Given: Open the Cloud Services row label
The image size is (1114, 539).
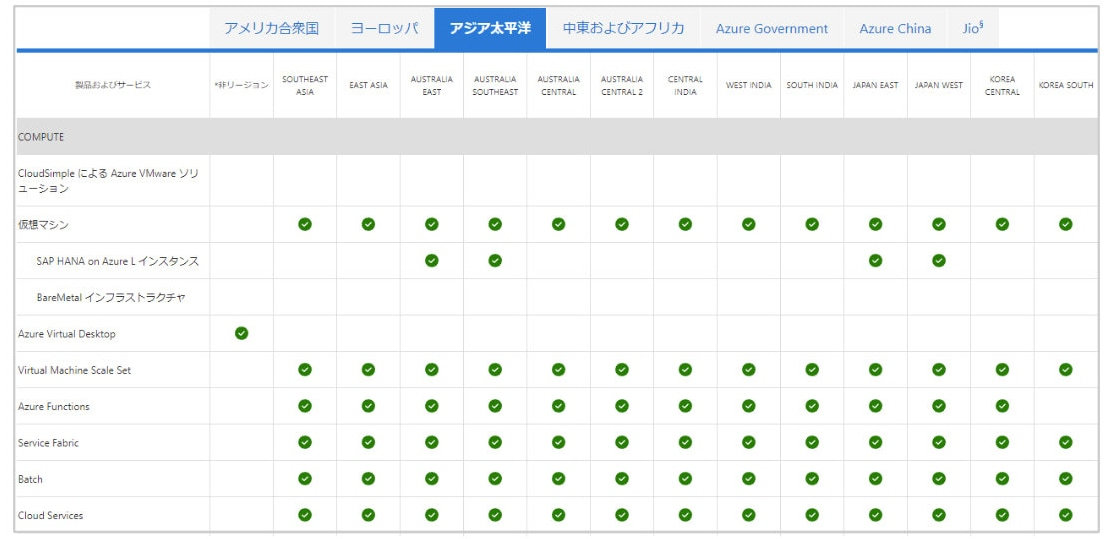Looking at the screenshot, I should [x=50, y=516].
